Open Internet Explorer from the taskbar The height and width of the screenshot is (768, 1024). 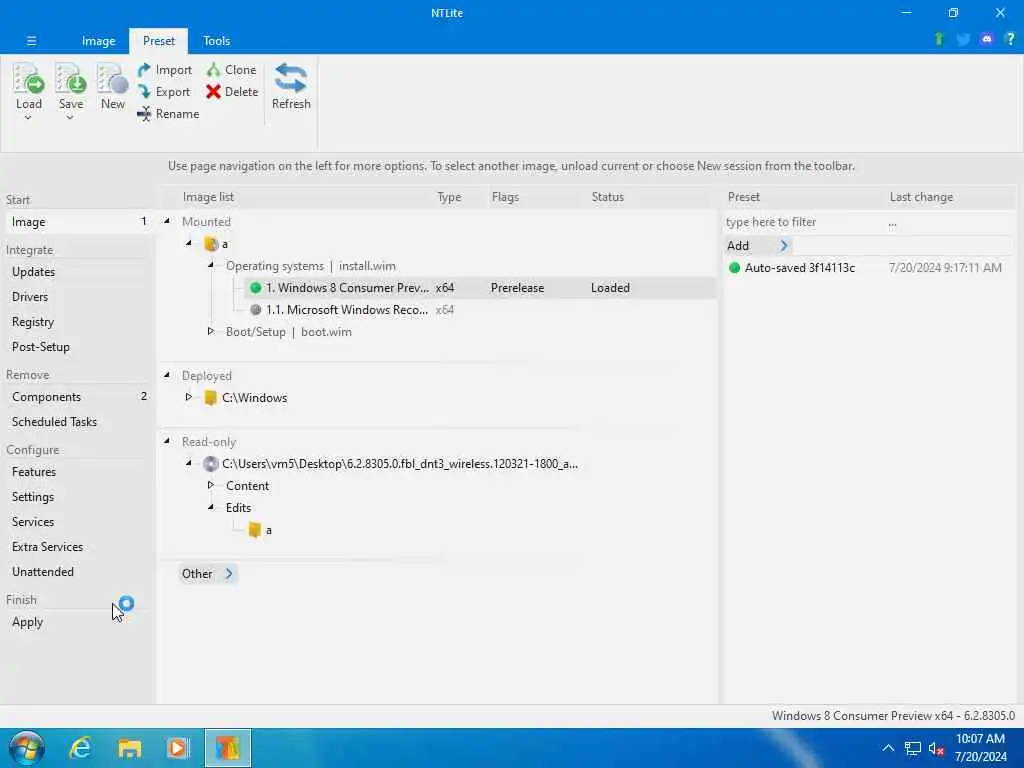pyautogui.click(x=80, y=748)
